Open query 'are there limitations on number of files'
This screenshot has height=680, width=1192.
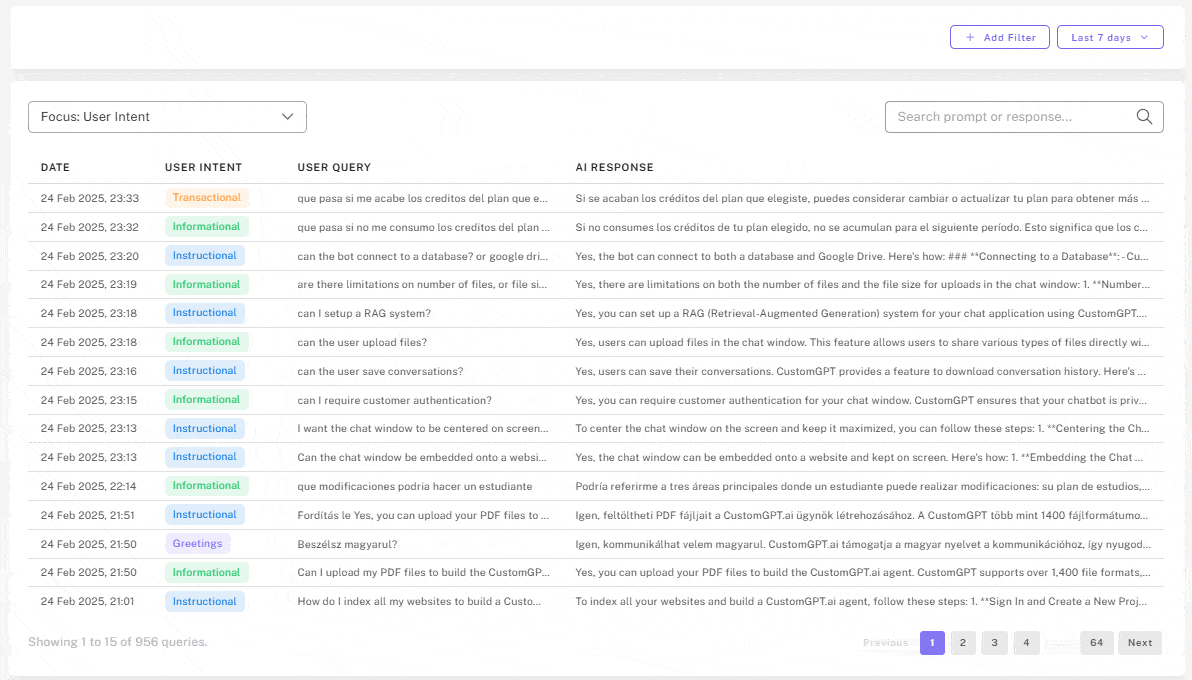pos(422,284)
